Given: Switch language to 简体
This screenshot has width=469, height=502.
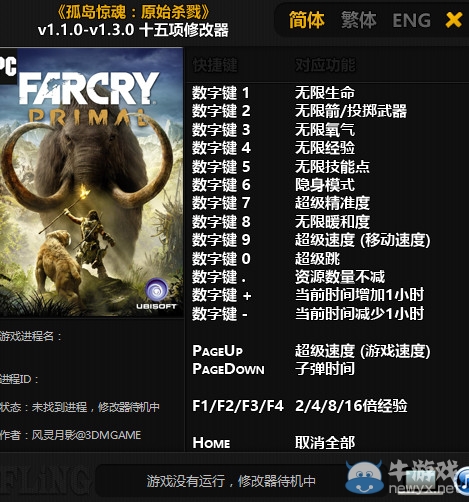Looking at the screenshot, I should (x=307, y=20).
